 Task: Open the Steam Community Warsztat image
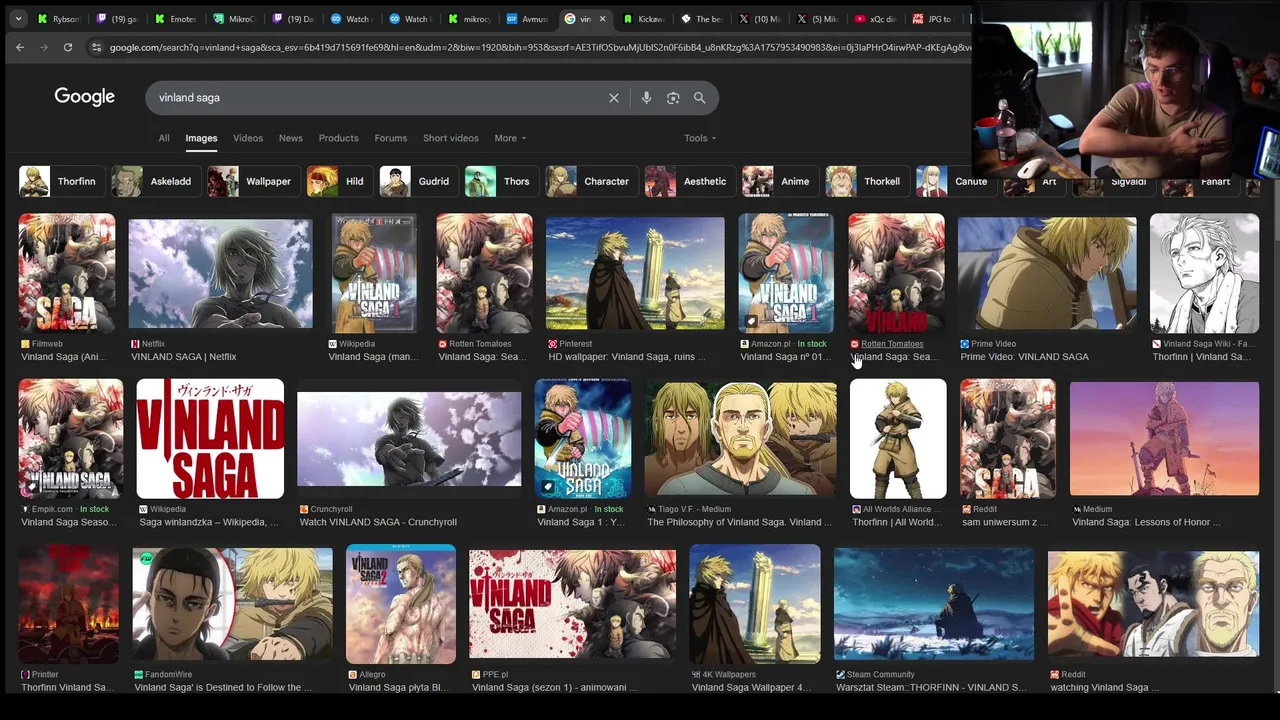[934, 604]
